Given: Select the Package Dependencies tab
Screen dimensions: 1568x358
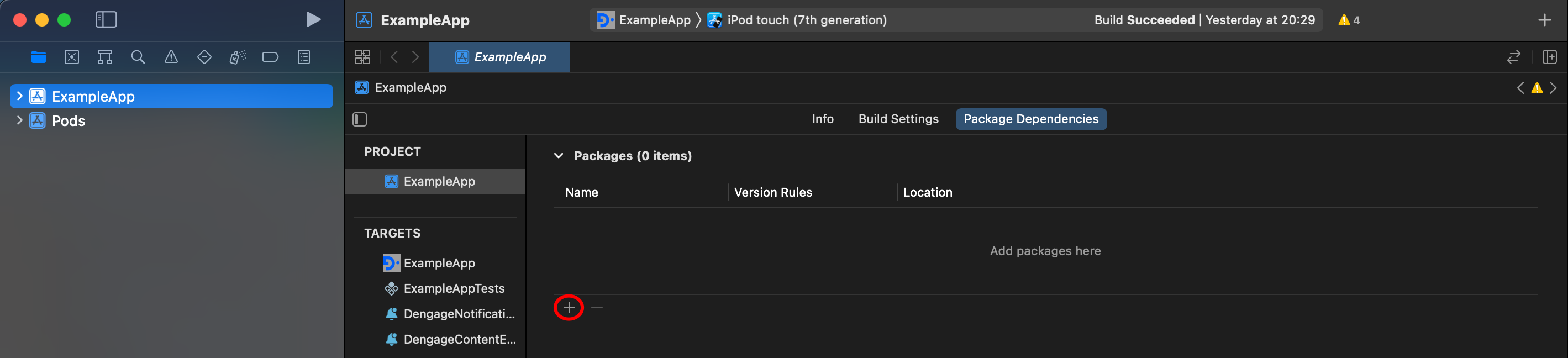Looking at the screenshot, I should (1030, 119).
